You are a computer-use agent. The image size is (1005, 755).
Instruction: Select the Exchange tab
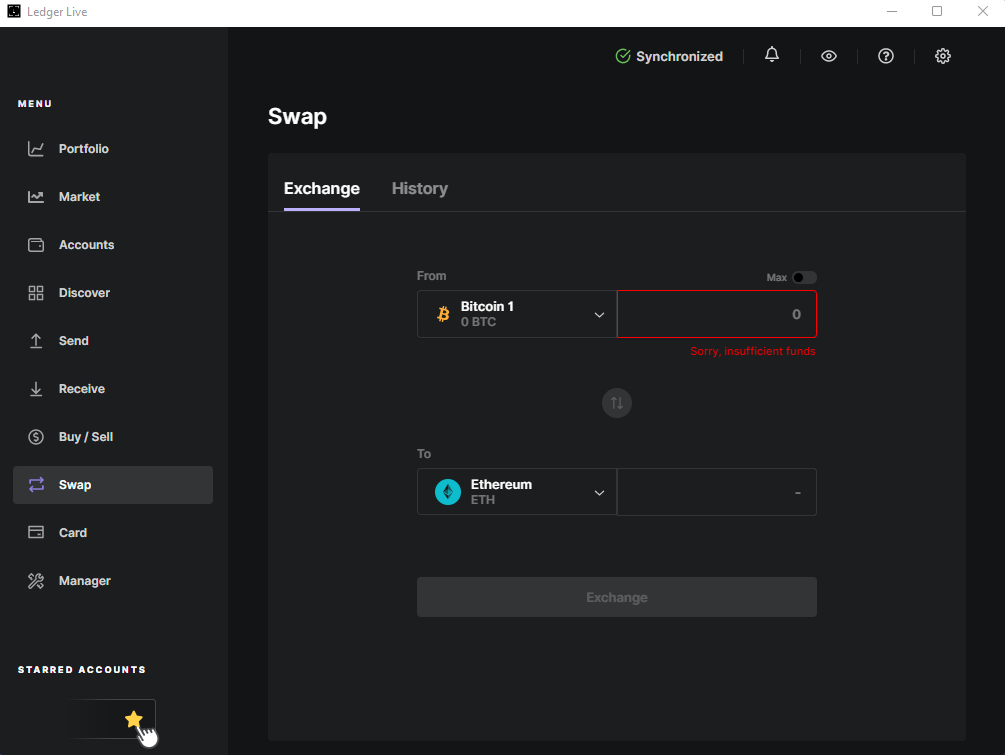point(321,189)
